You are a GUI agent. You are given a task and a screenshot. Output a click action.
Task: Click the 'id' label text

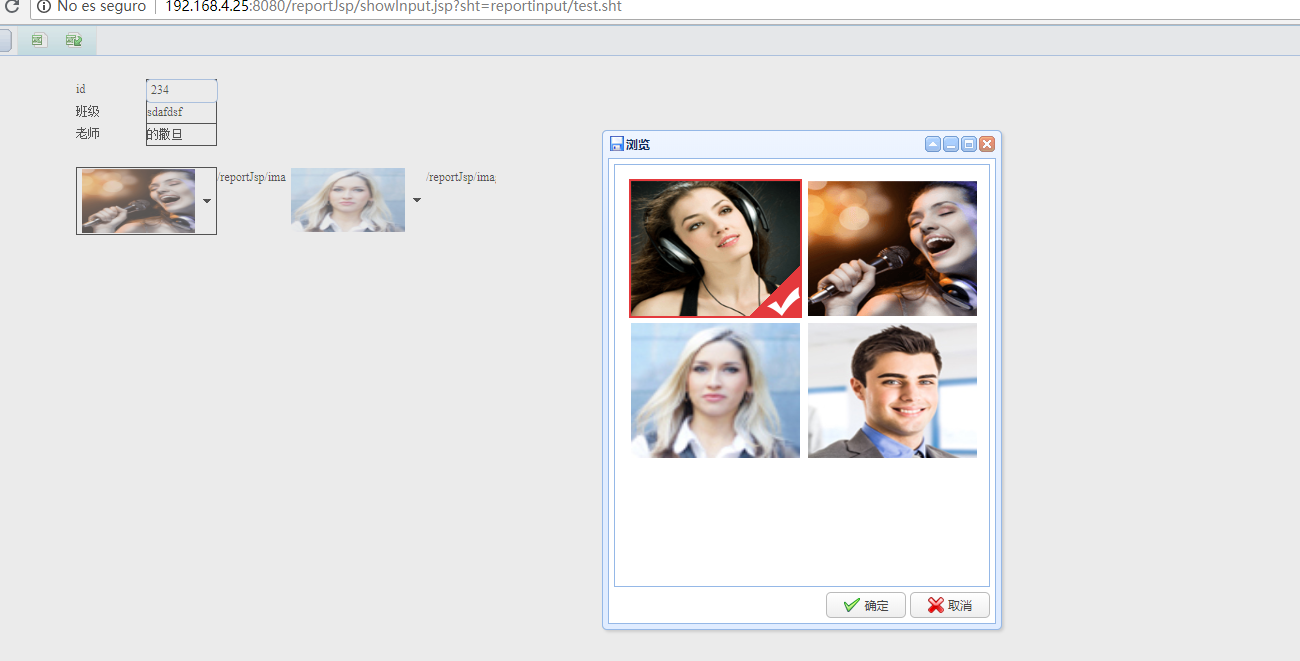click(x=81, y=90)
